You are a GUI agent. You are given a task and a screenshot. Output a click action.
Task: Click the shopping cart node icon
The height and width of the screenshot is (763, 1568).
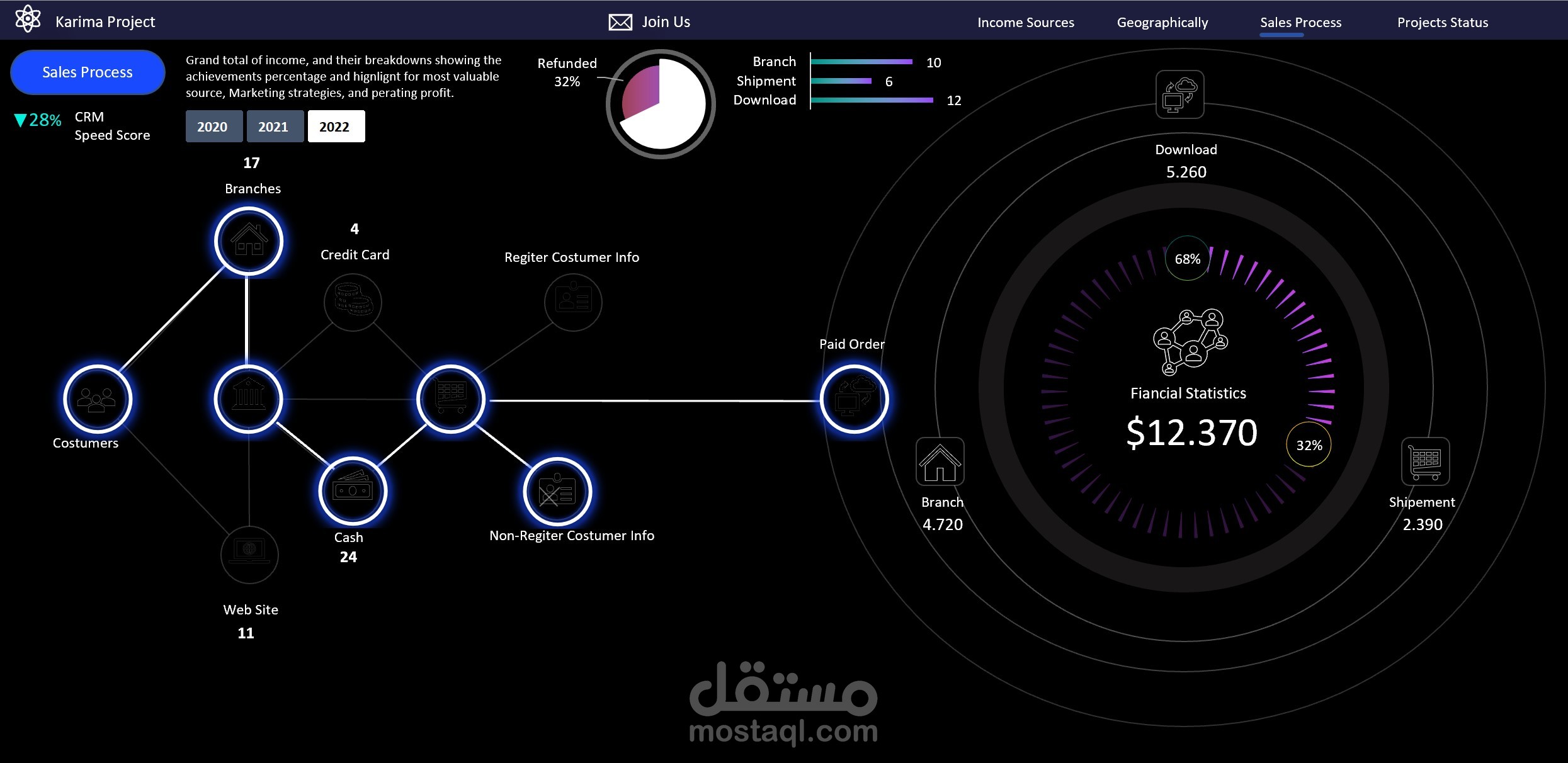pyautogui.click(x=451, y=399)
